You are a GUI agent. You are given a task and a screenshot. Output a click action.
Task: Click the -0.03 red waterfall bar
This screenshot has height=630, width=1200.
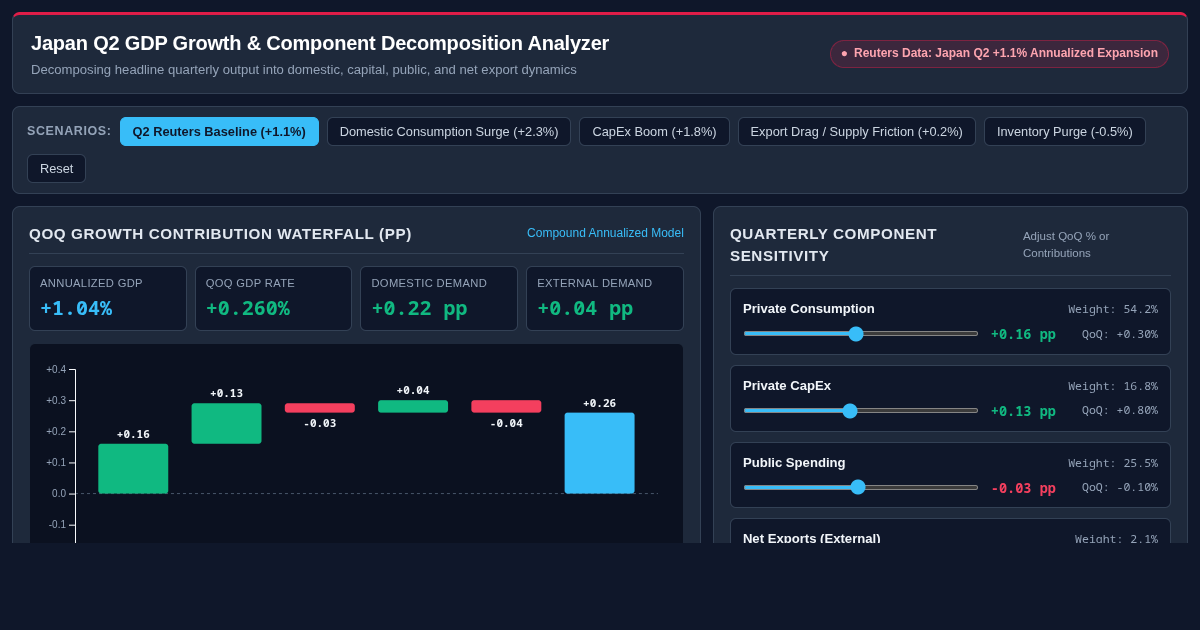tap(320, 408)
